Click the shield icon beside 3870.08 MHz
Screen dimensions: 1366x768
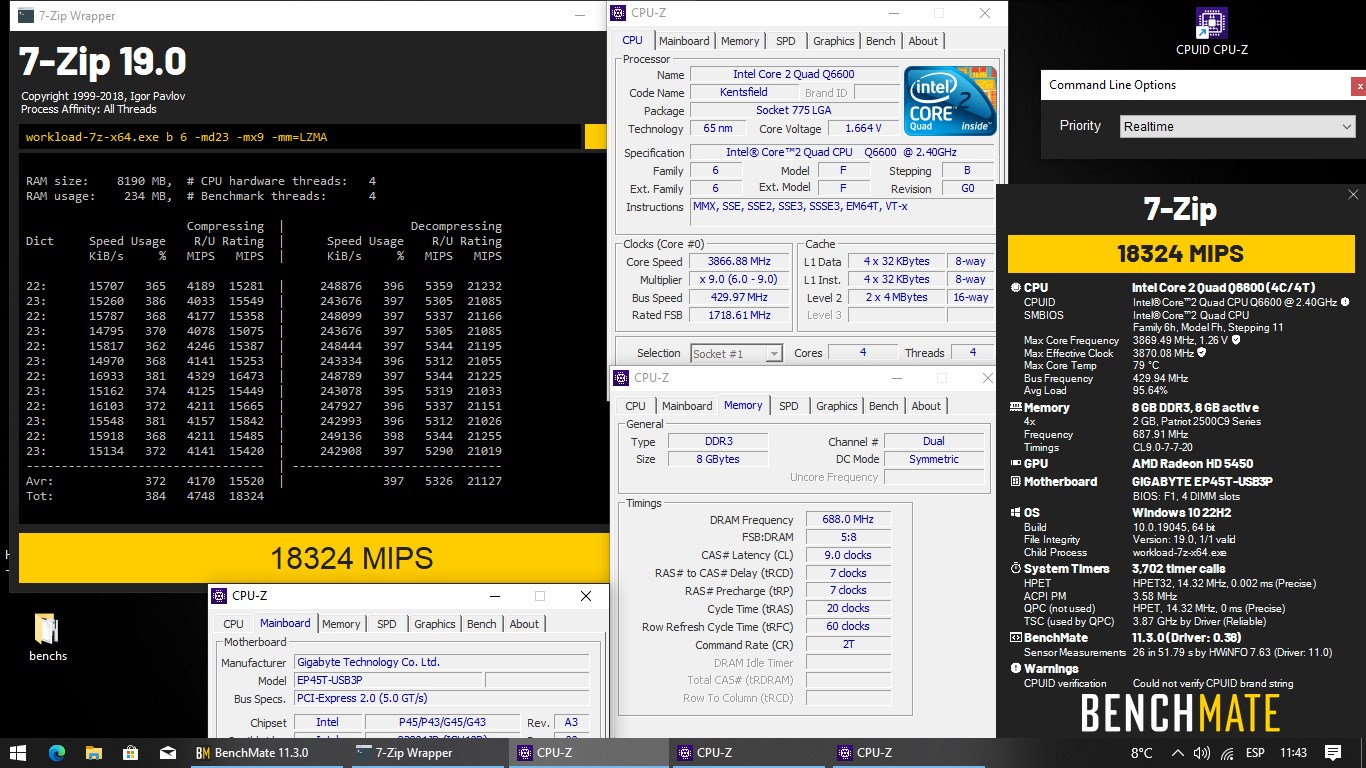point(1201,353)
